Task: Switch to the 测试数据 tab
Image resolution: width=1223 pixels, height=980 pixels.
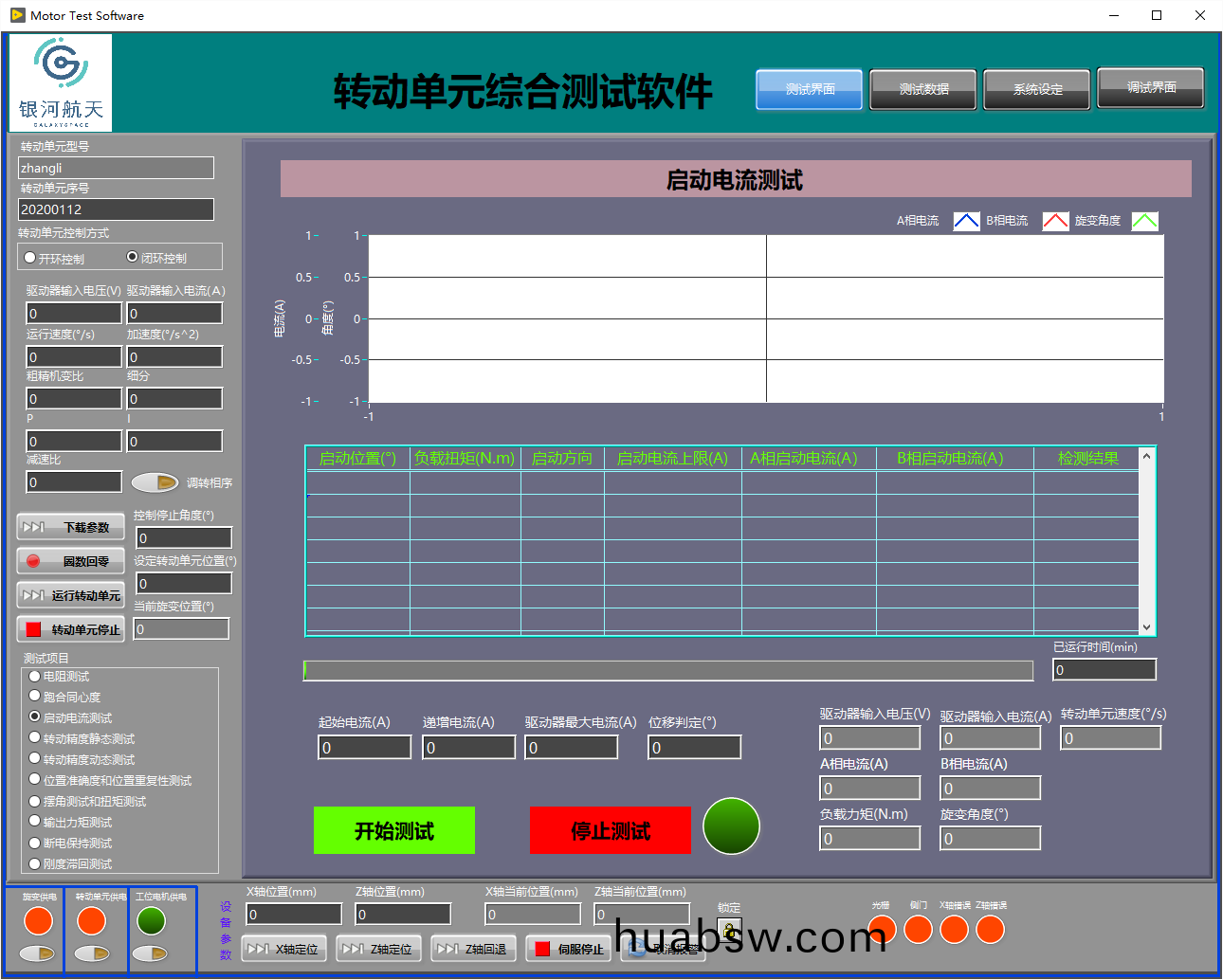Action: [923, 89]
